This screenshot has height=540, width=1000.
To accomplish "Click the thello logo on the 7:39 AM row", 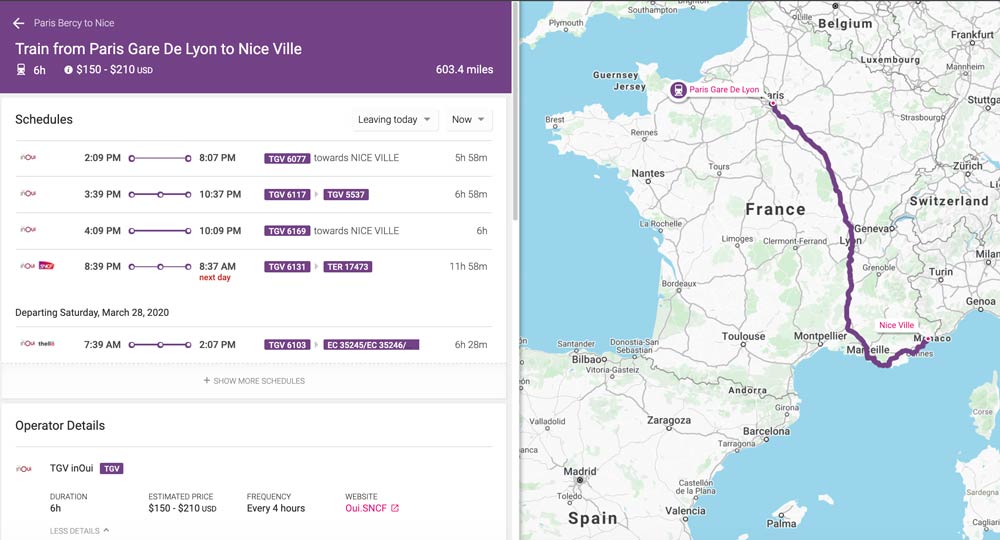I will click(47, 344).
